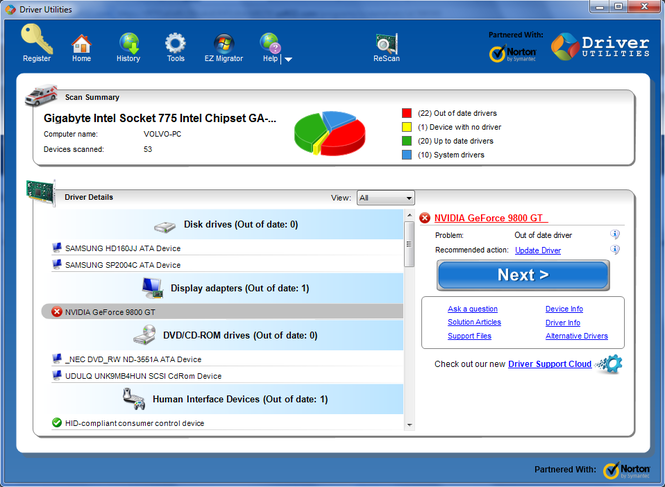Click the Driver Utilities logo

coord(600,47)
